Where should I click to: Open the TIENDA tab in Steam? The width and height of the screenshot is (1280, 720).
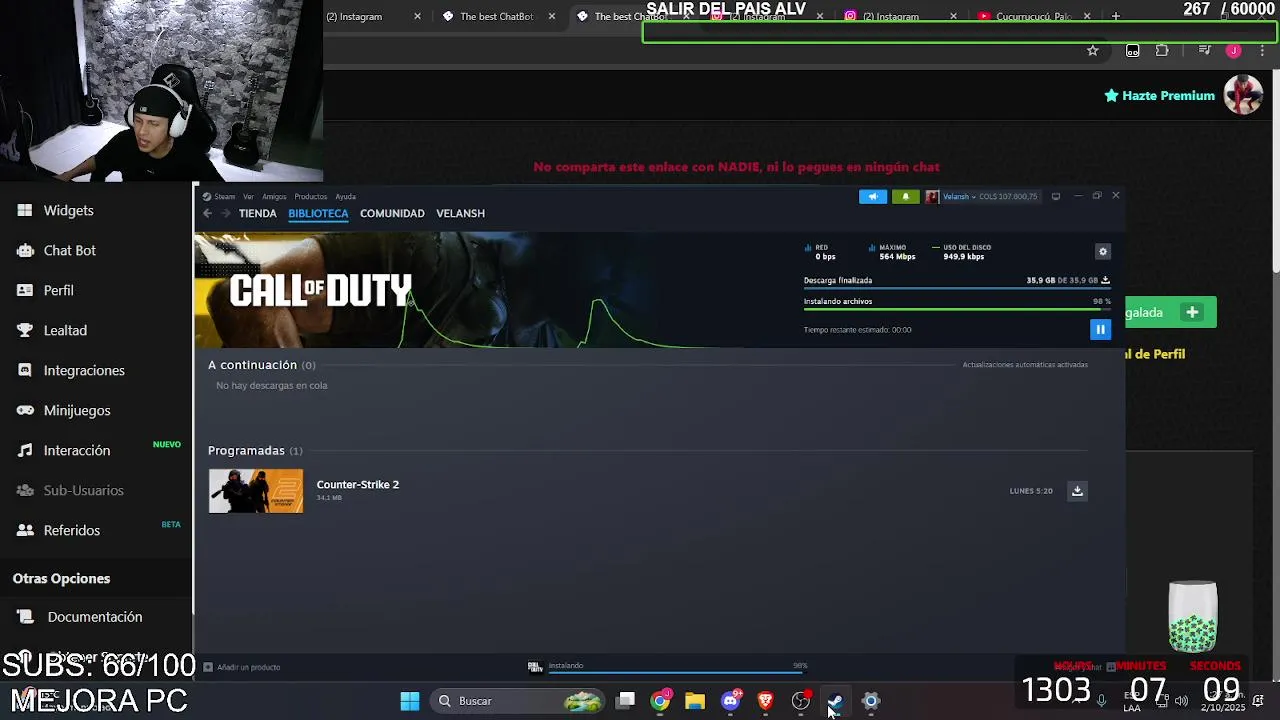(x=257, y=213)
